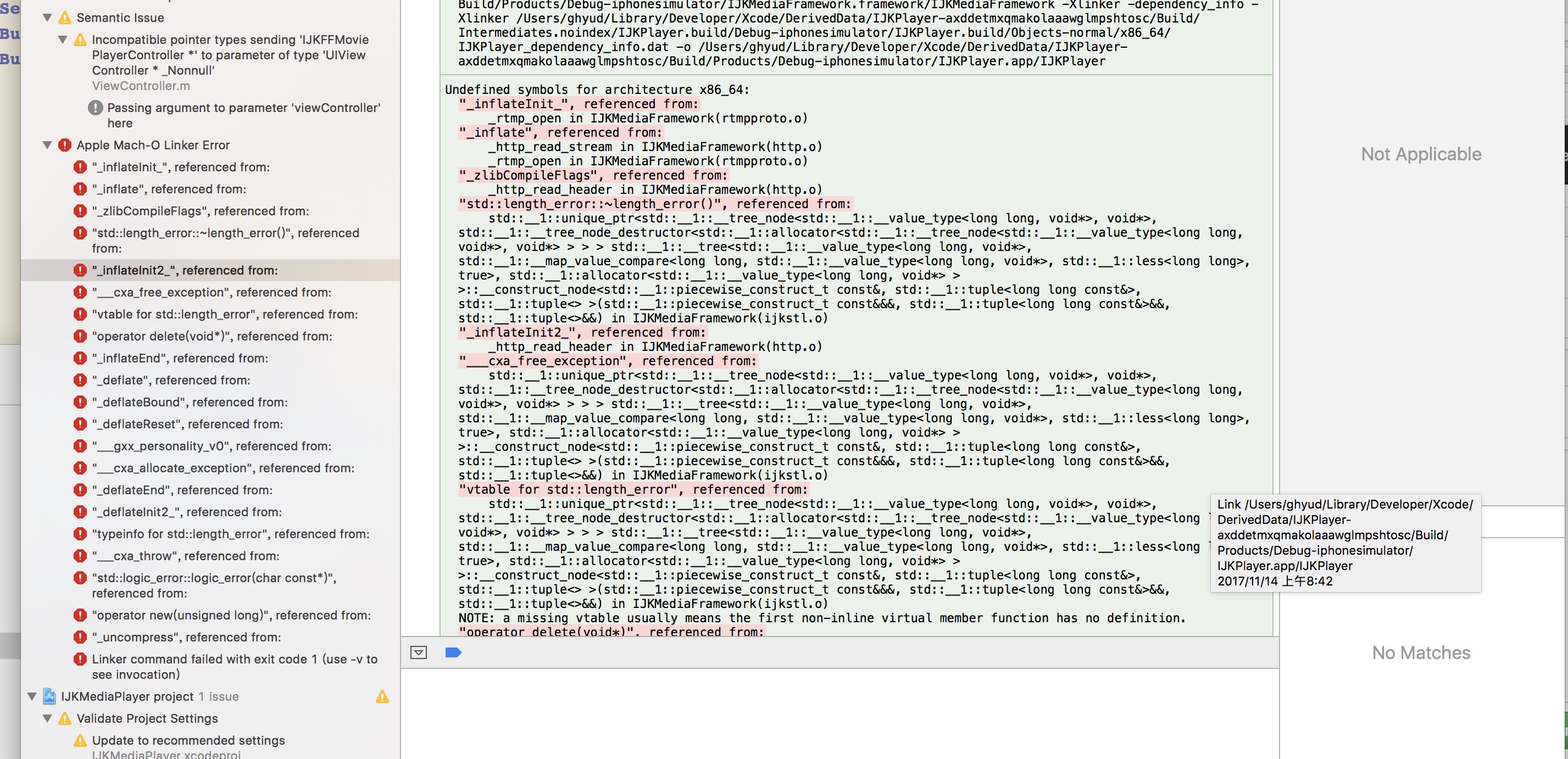Click the error icon beside "_deflateEnd"
Image resolution: width=1568 pixels, height=759 pixels.
click(80, 490)
